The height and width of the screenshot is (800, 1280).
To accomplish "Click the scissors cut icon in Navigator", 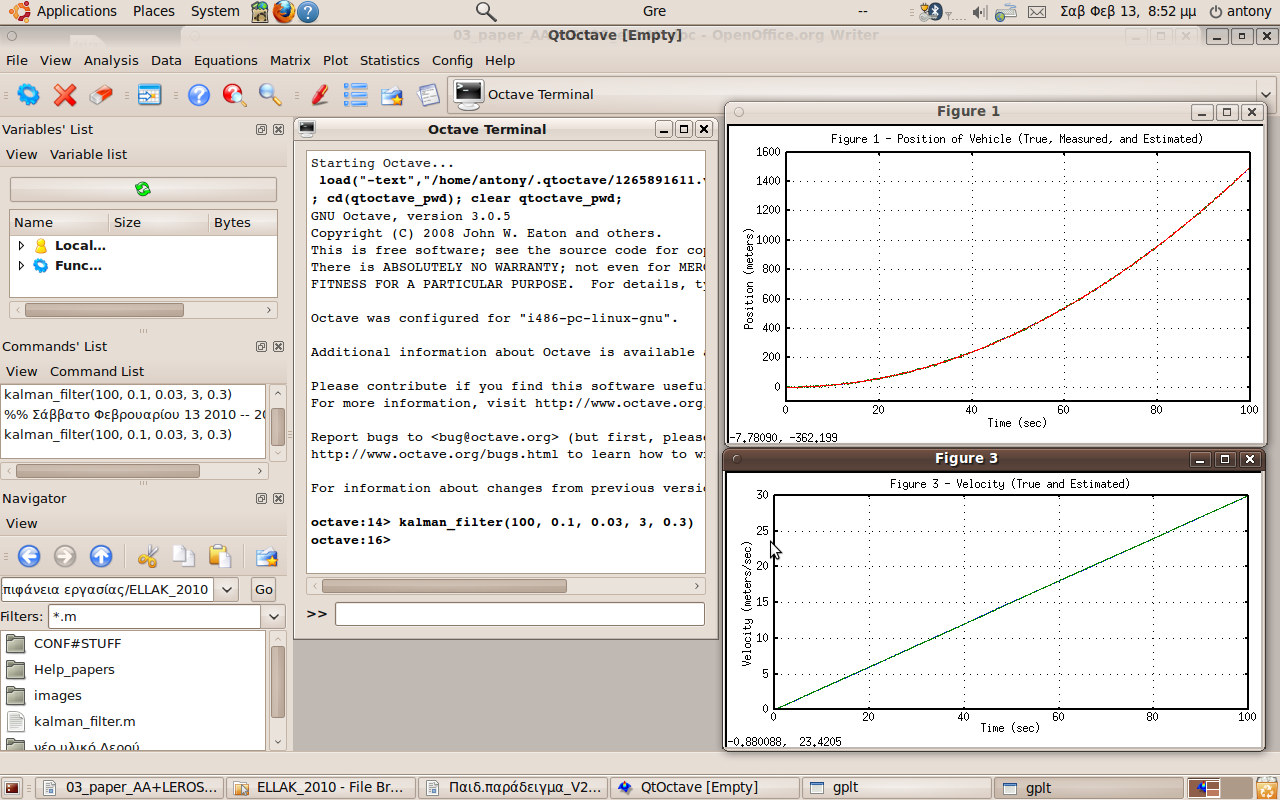I will pos(148,556).
